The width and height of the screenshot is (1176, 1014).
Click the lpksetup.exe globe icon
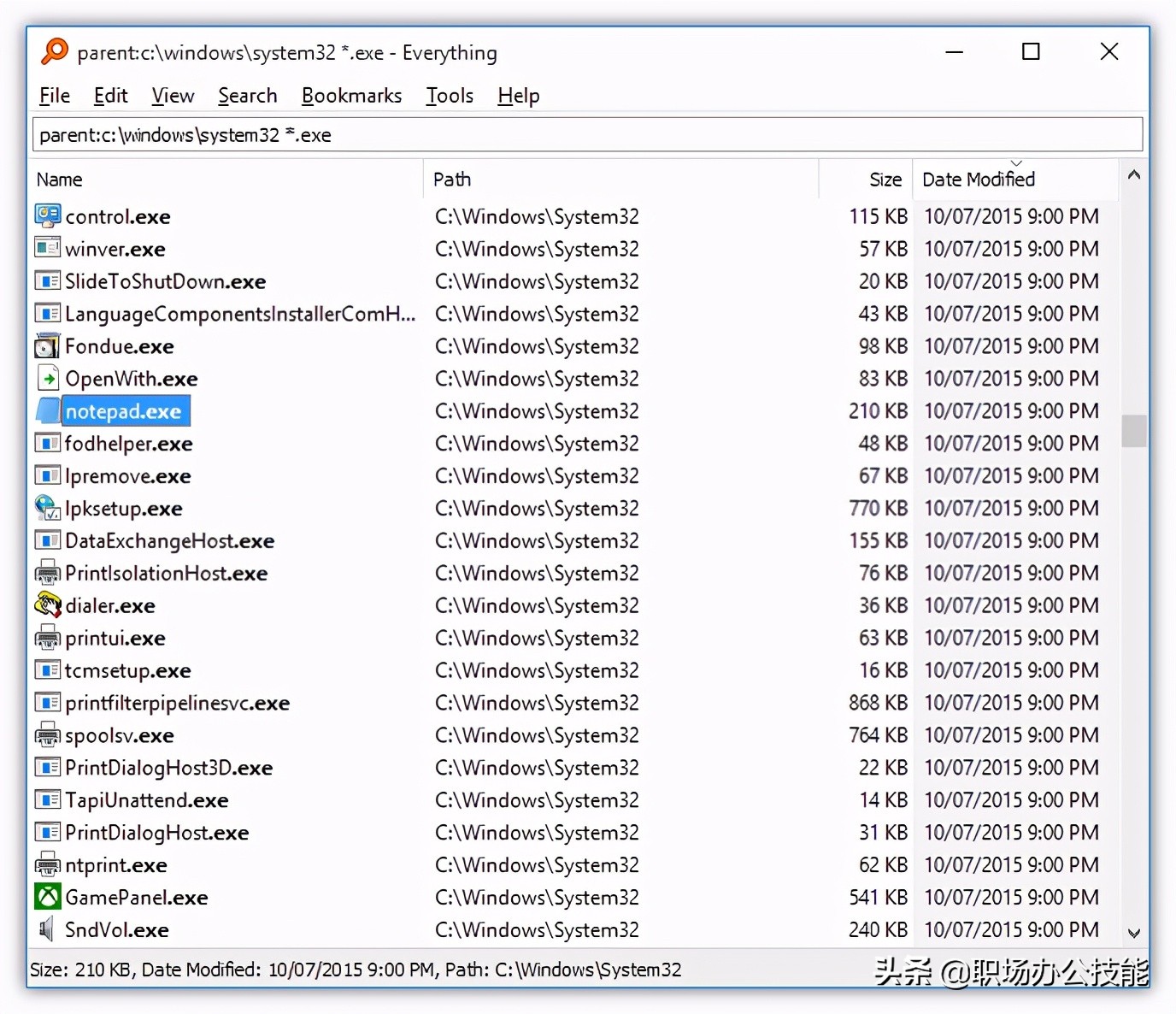(x=47, y=509)
